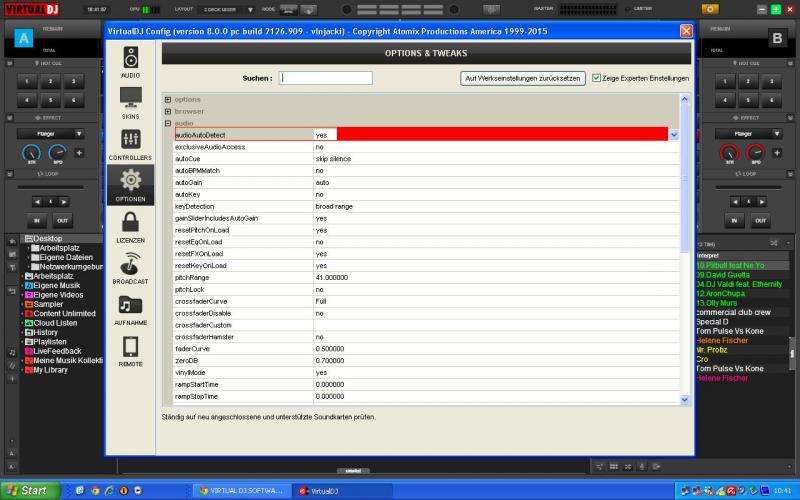Open the Skins settings section
This screenshot has width=800, height=500.
point(130,101)
